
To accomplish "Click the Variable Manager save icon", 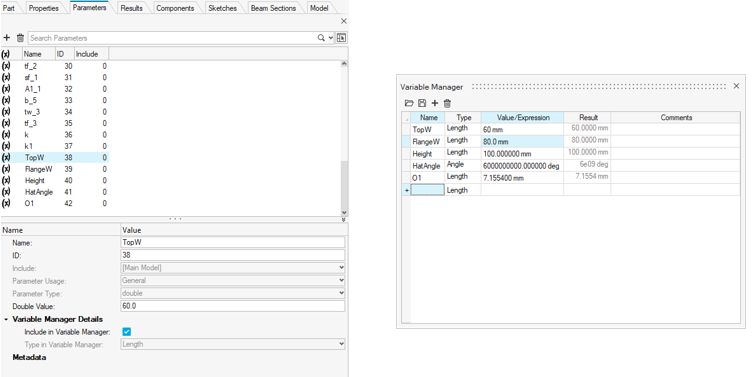I will click(x=422, y=103).
